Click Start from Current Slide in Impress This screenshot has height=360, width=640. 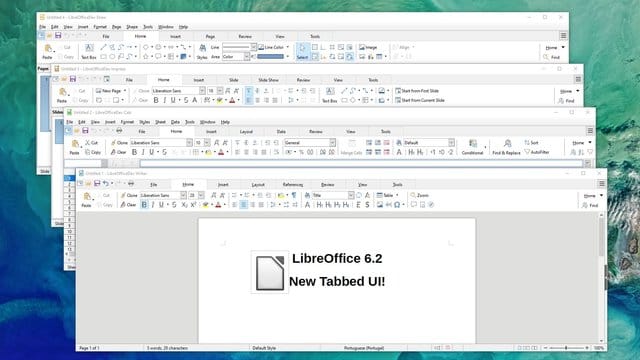[420, 100]
